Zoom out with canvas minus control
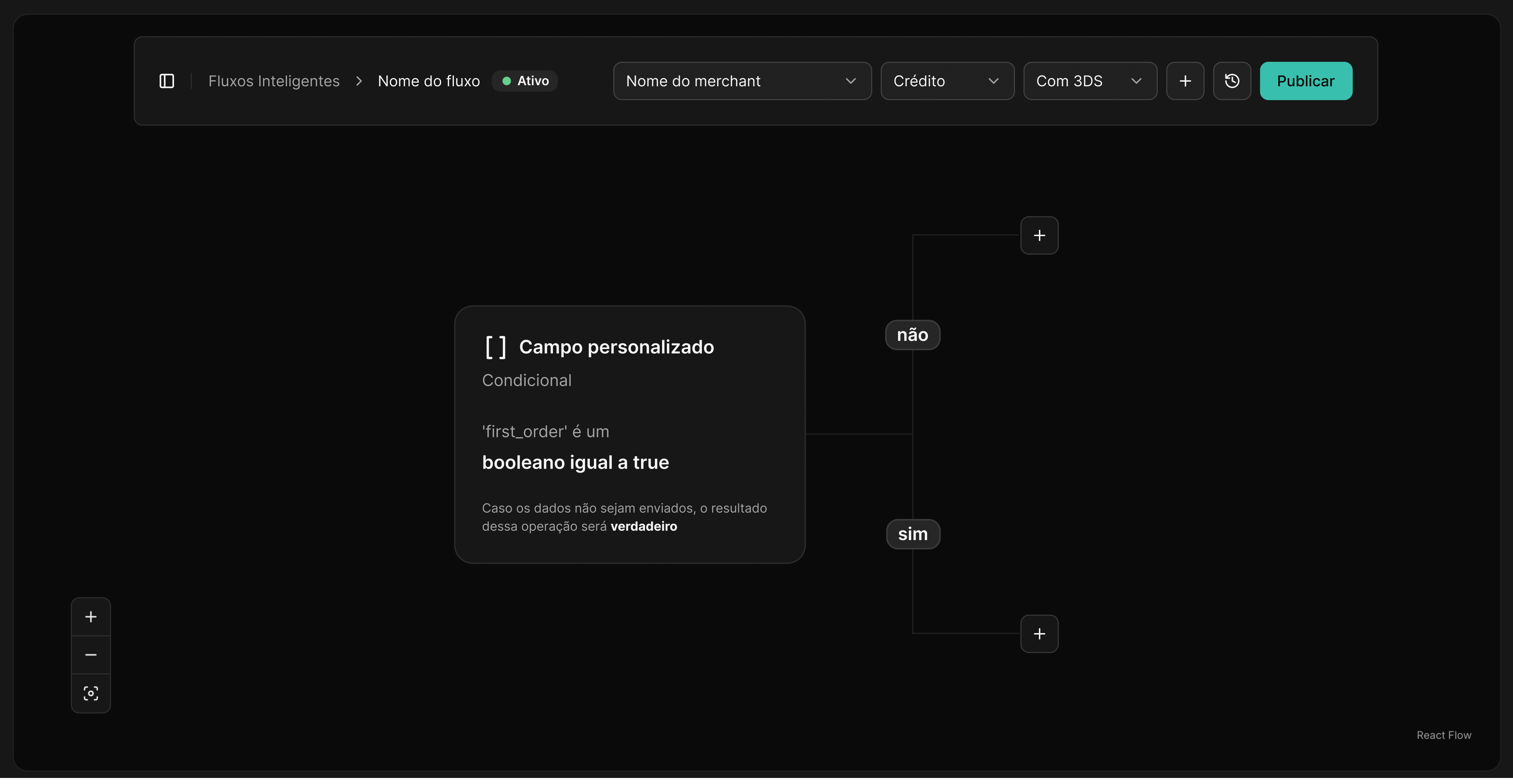This screenshot has width=1513, height=784. point(91,655)
